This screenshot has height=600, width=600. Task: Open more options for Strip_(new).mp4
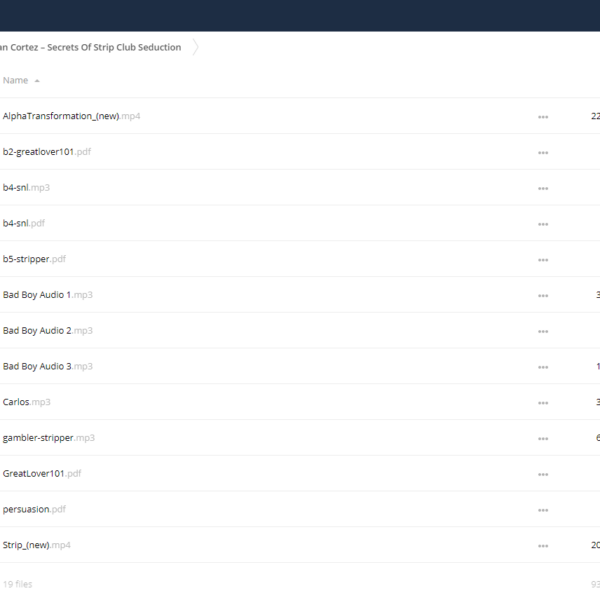tap(543, 546)
